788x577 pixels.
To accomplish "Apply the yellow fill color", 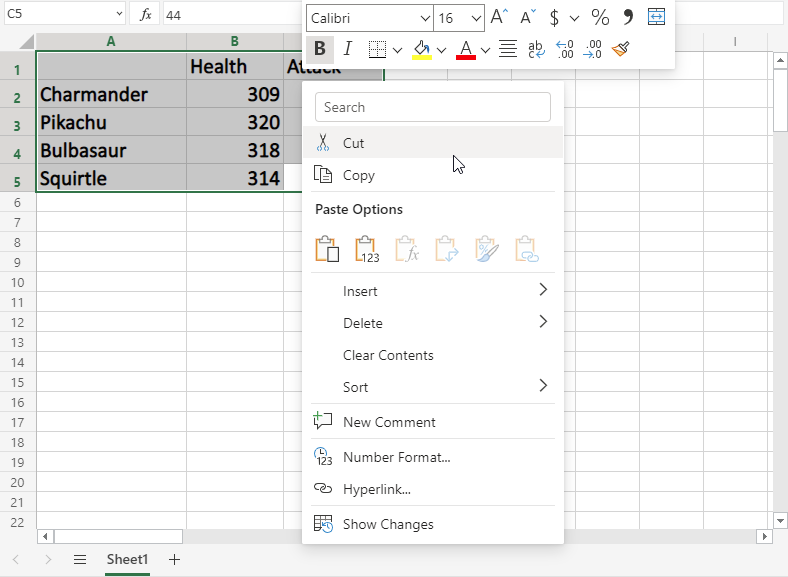I will pyautogui.click(x=421, y=49).
